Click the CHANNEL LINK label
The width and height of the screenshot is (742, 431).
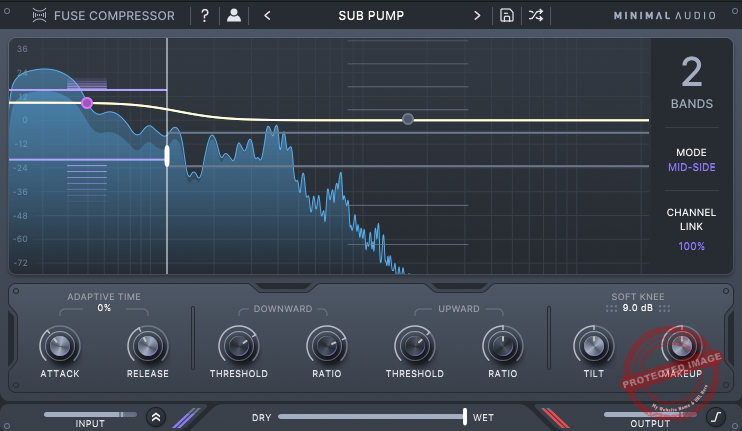point(691,220)
